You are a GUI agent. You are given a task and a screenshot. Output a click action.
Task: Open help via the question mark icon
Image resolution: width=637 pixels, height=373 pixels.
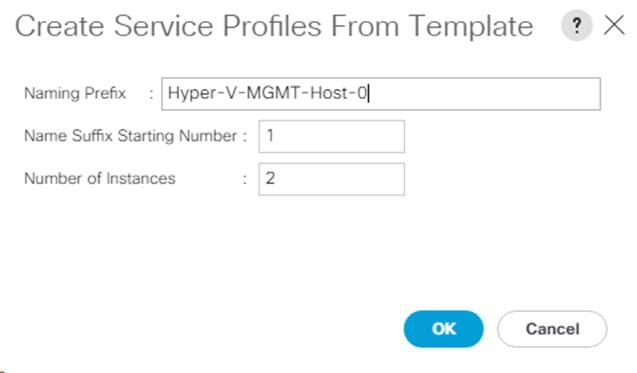click(576, 26)
